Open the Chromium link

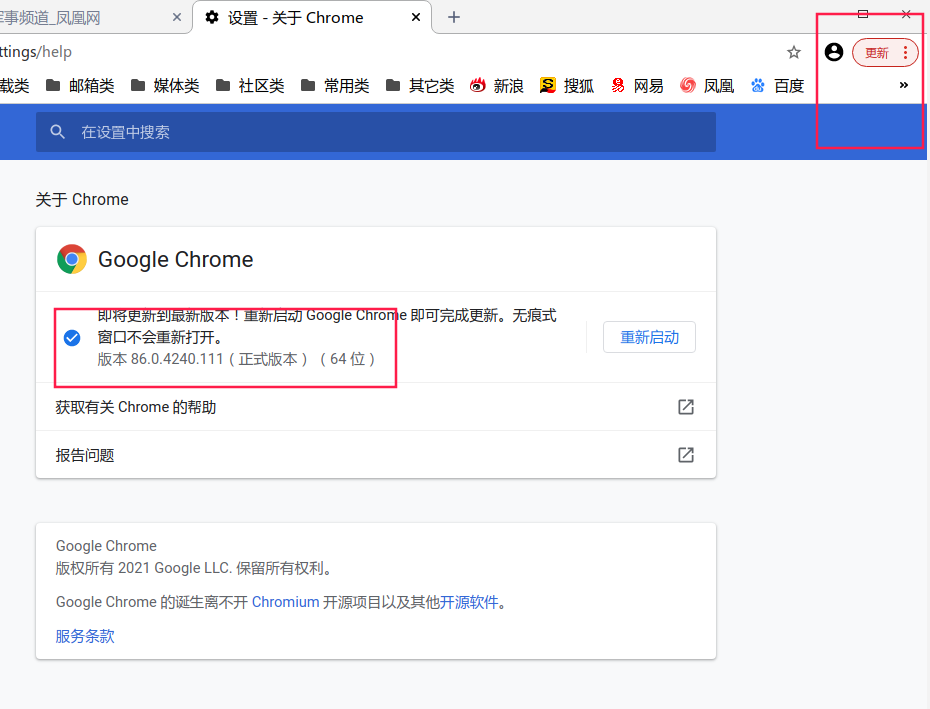pos(285,602)
